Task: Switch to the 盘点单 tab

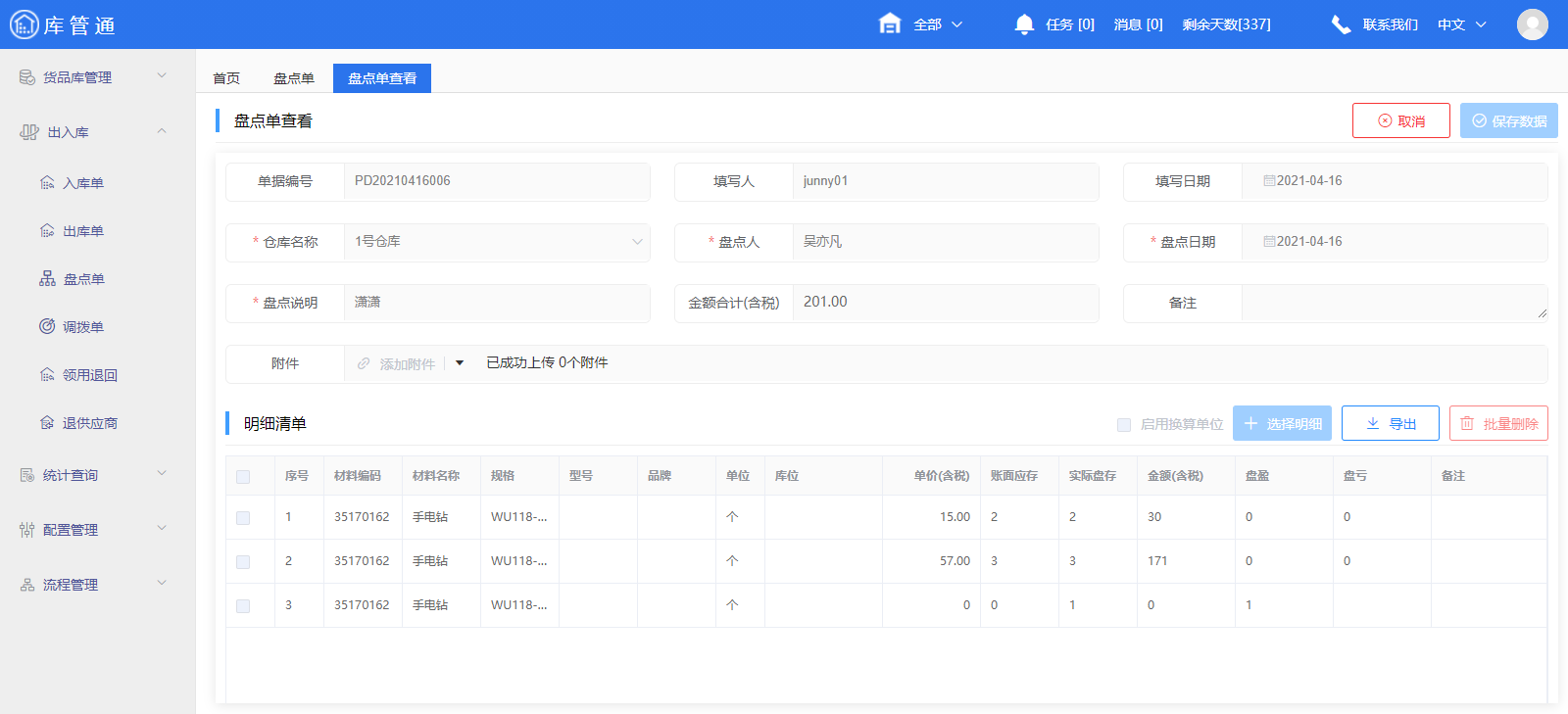Action: click(x=294, y=78)
